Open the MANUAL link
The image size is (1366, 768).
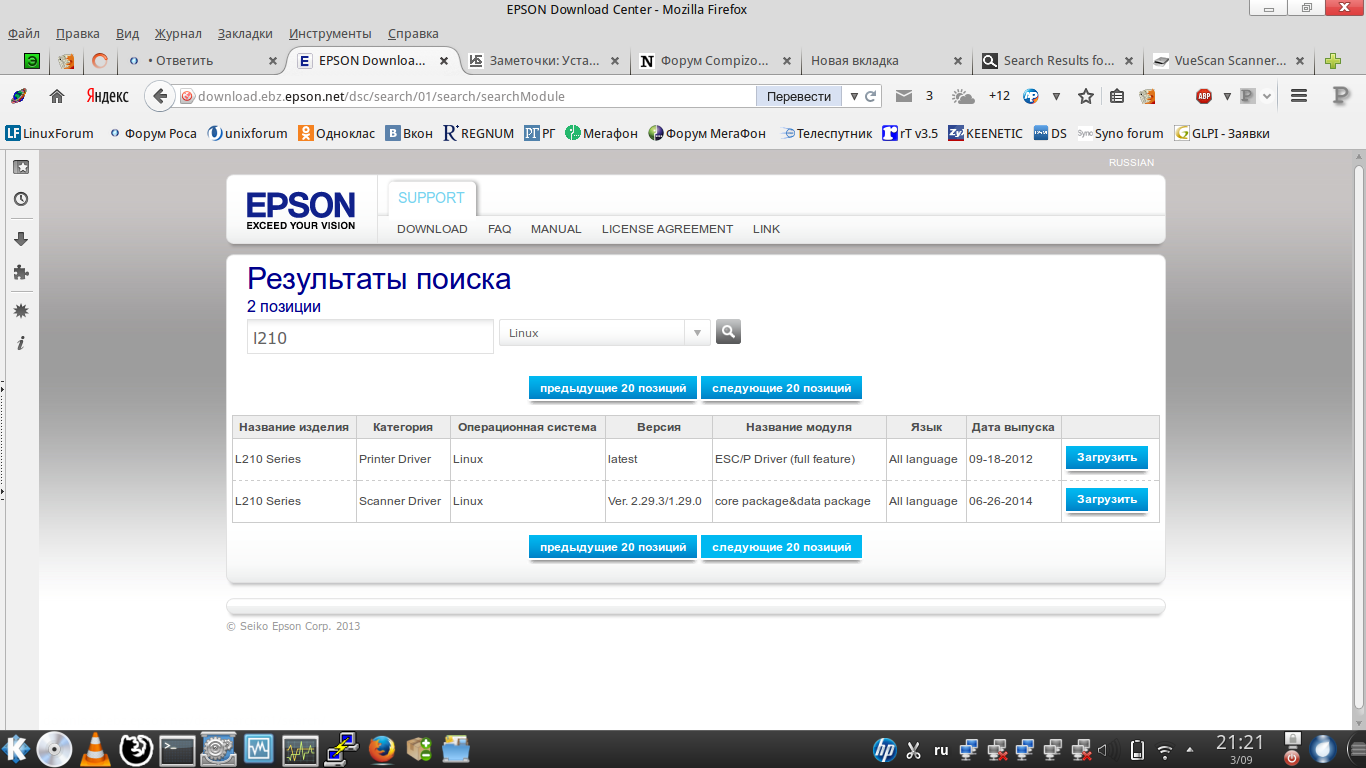coord(556,229)
